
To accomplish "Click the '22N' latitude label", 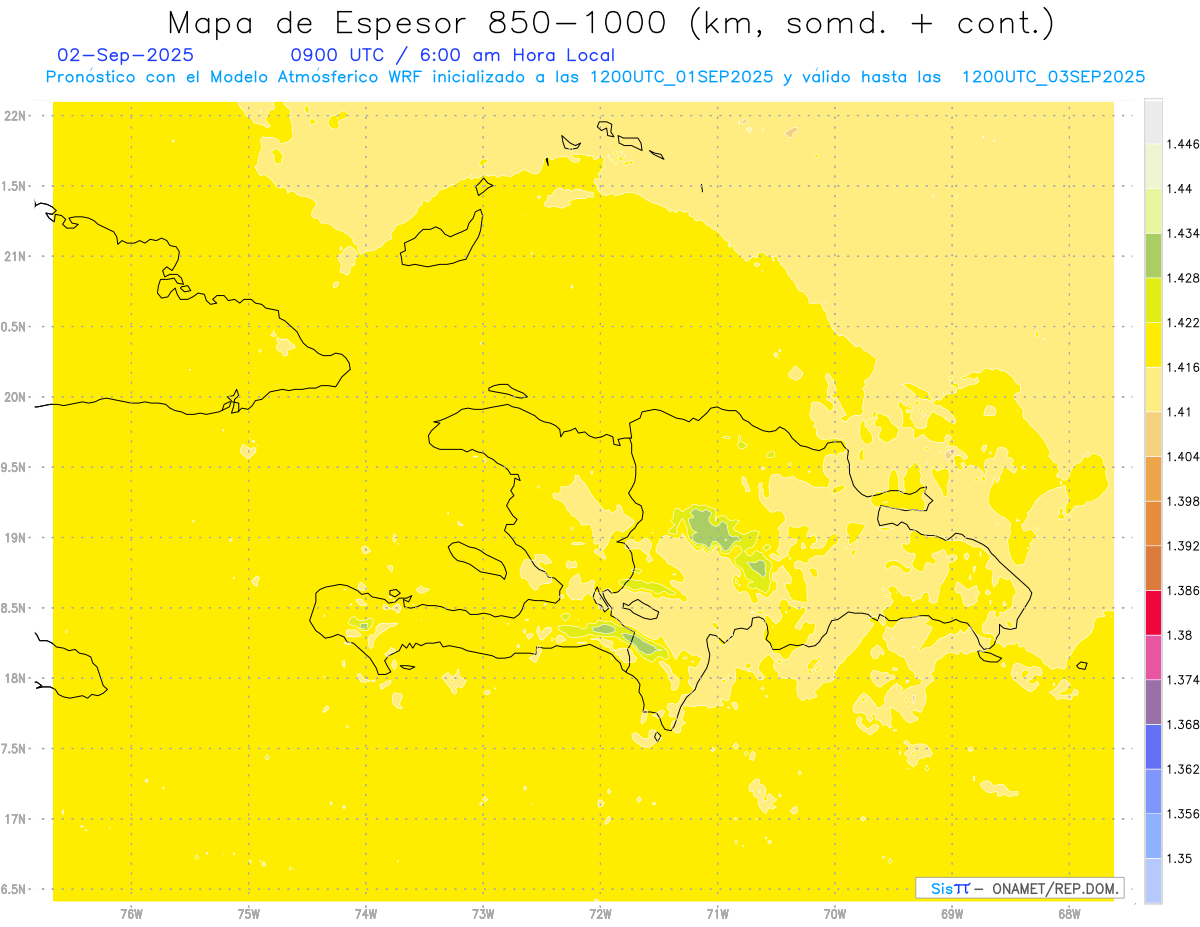I will [15, 116].
